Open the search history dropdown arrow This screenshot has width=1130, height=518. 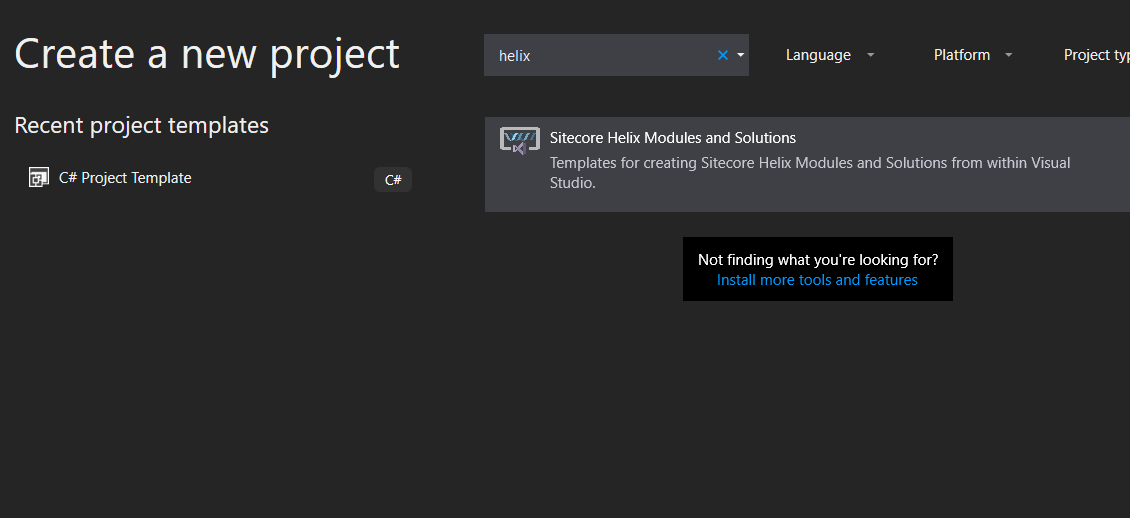[x=740, y=55]
